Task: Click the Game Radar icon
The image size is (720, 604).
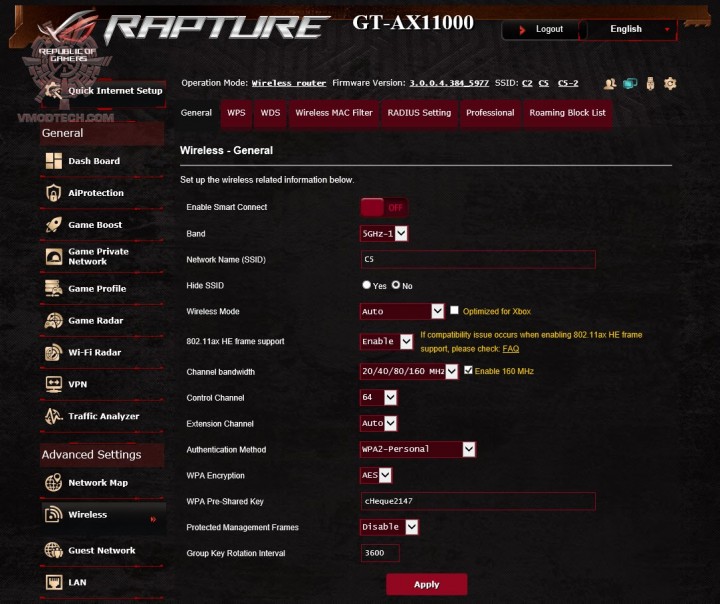Action: [54, 320]
